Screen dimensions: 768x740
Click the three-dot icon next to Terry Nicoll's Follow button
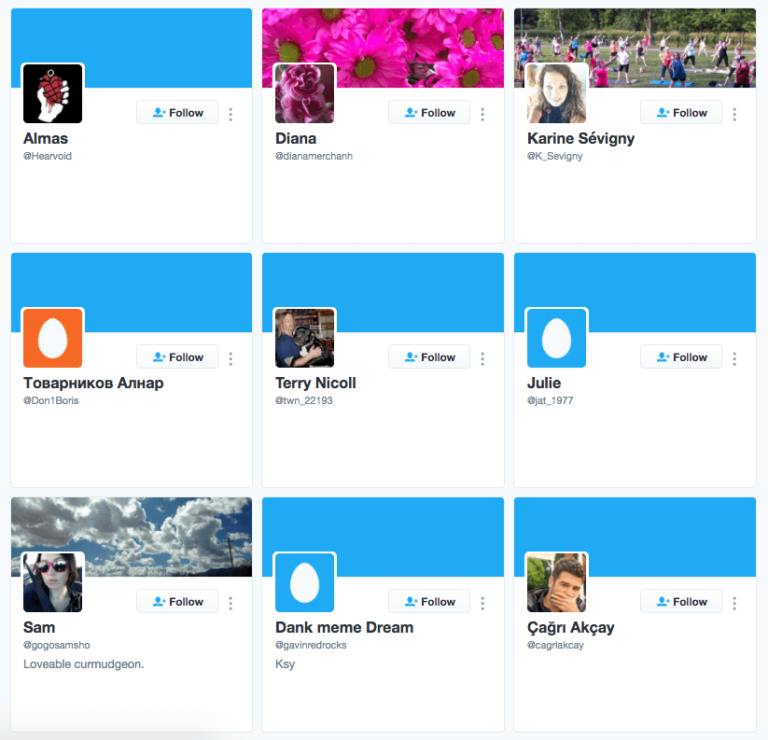coord(482,358)
